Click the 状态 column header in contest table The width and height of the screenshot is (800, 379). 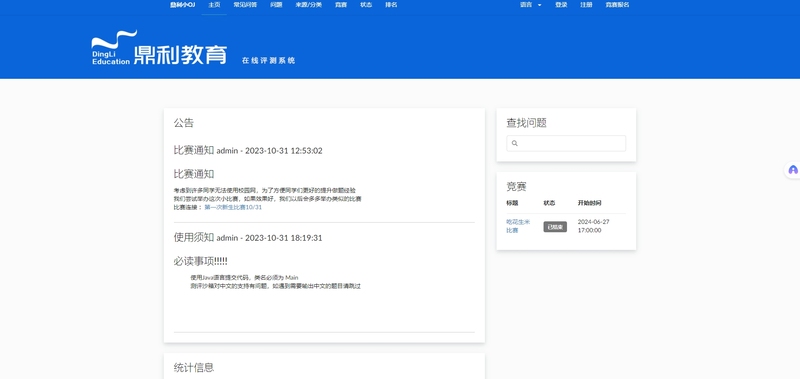point(549,203)
